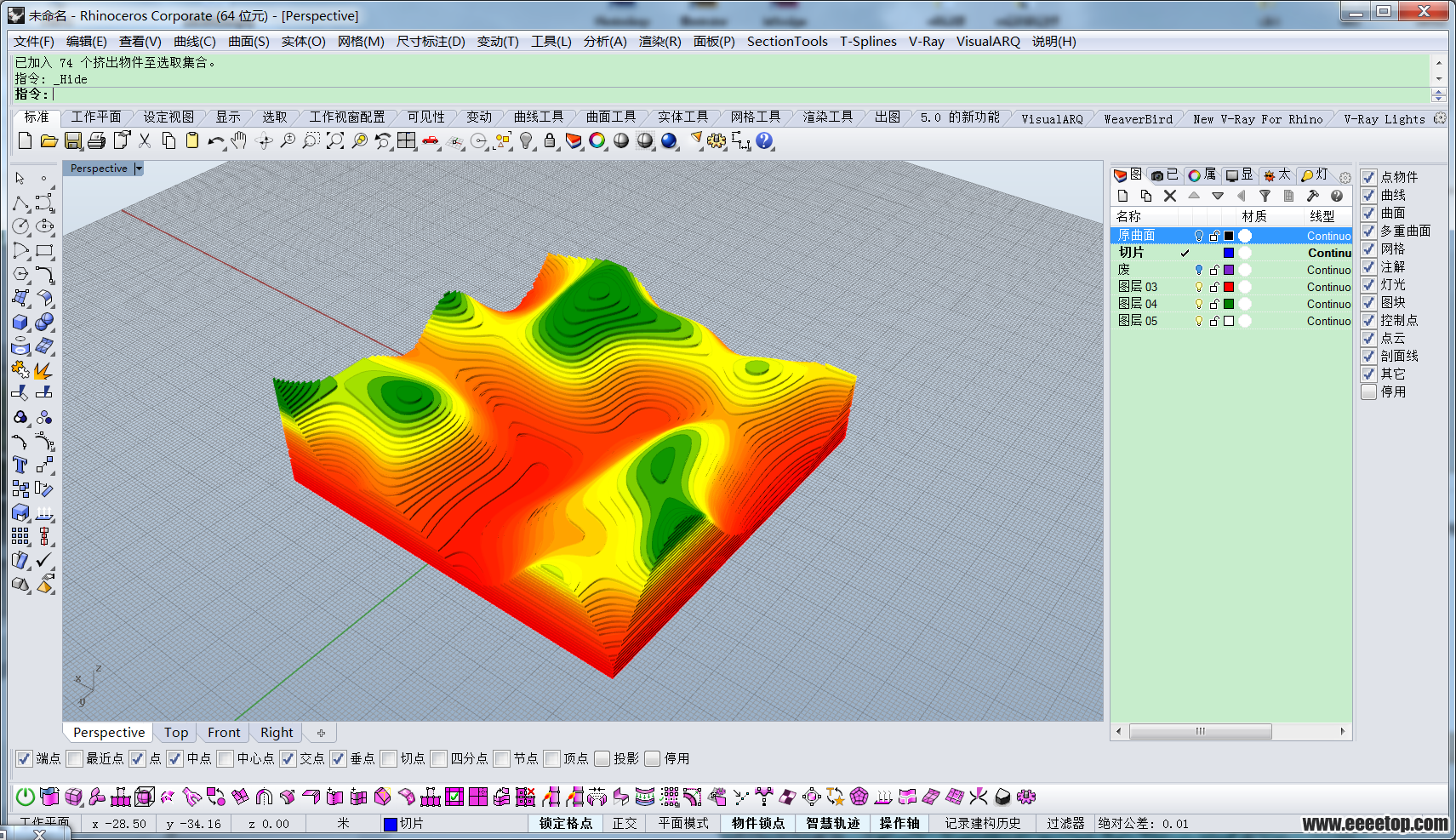The height and width of the screenshot is (840, 1456).
Task: Cut selection with the scissors icon
Action: point(145,140)
